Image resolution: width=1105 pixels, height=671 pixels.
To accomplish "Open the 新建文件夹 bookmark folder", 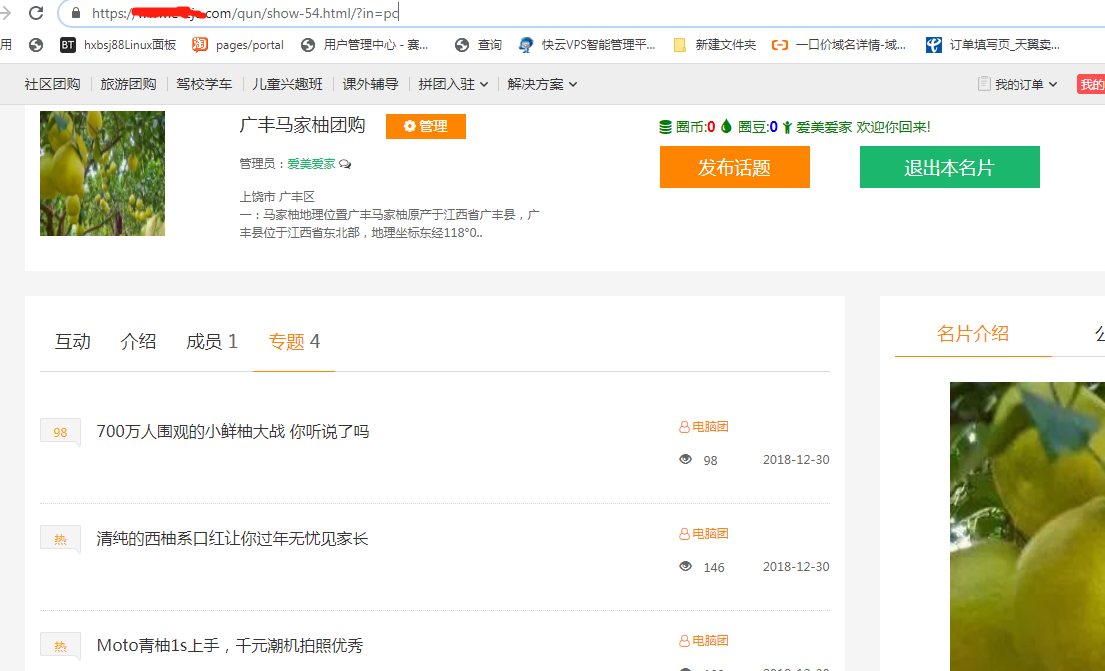I will (x=716, y=45).
